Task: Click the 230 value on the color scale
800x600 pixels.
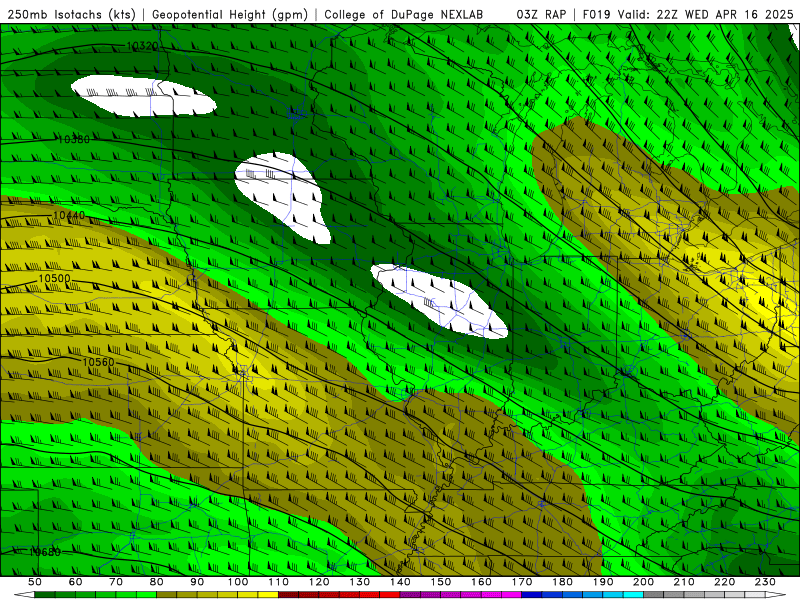Action: (x=765, y=582)
